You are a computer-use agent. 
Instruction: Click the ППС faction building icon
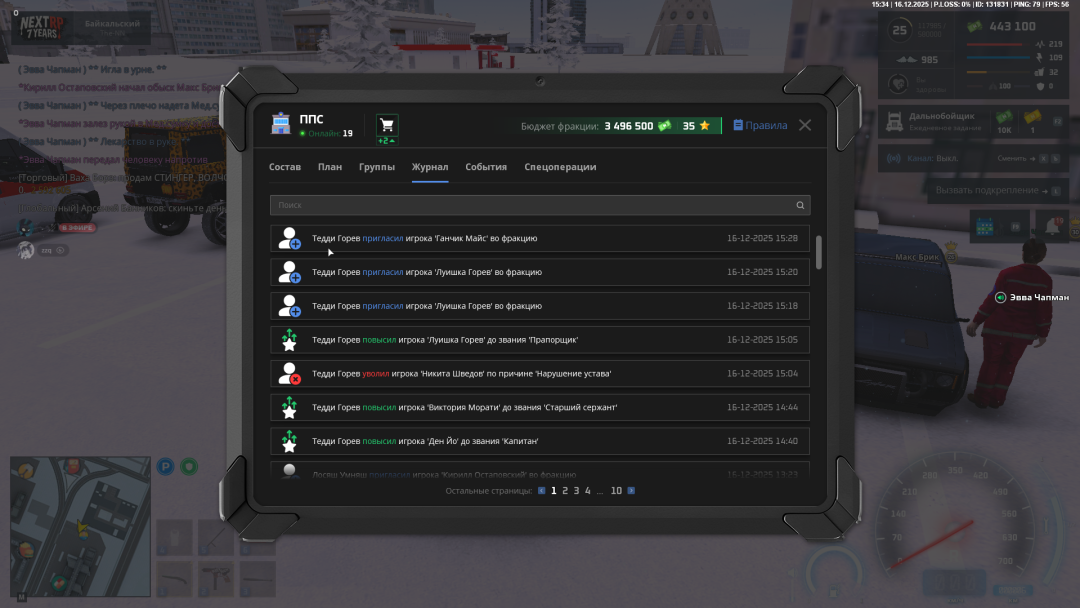tap(281, 125)
